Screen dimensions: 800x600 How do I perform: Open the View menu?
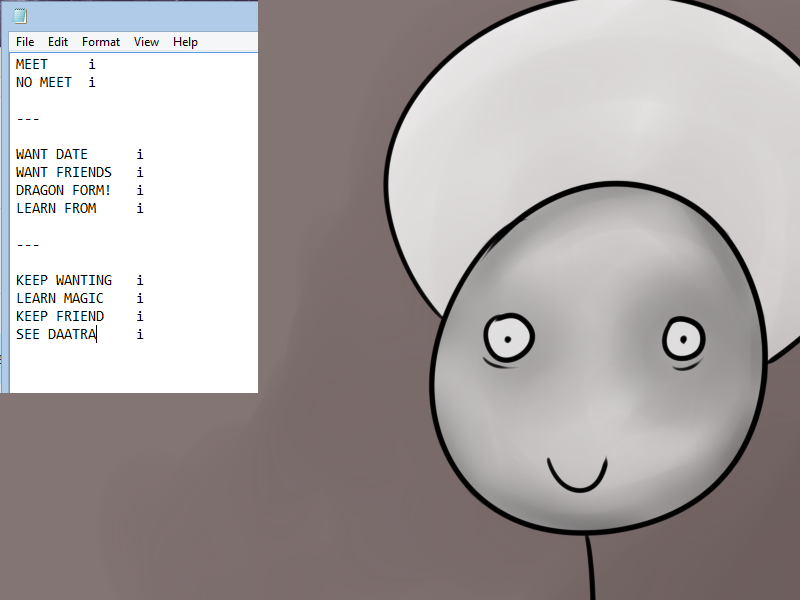pyautogui.click(x=147, y=42)
